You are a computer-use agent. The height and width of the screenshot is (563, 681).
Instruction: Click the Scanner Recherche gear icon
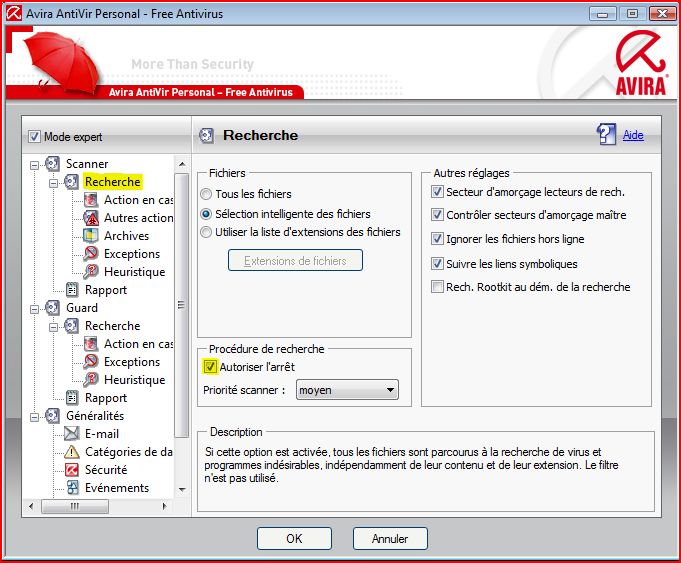(x=71, y=182)
